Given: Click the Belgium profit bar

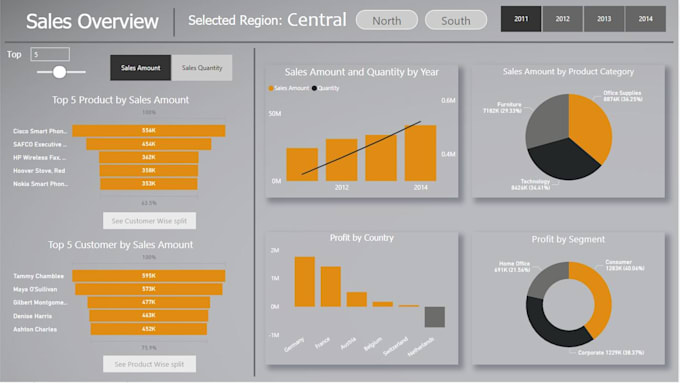Looking at the screenshot, I should click(382, 304).
